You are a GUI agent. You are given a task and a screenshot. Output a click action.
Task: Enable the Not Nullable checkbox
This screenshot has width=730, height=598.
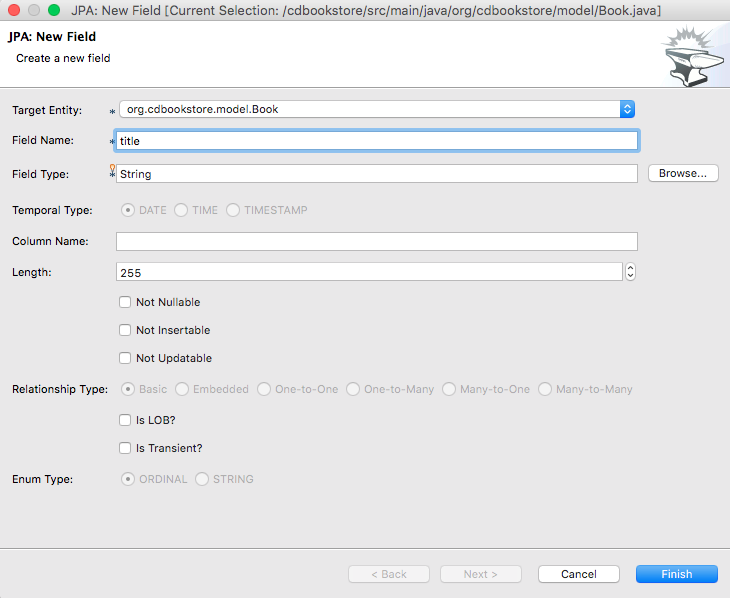pyautogui.click(x=125, y=302)
